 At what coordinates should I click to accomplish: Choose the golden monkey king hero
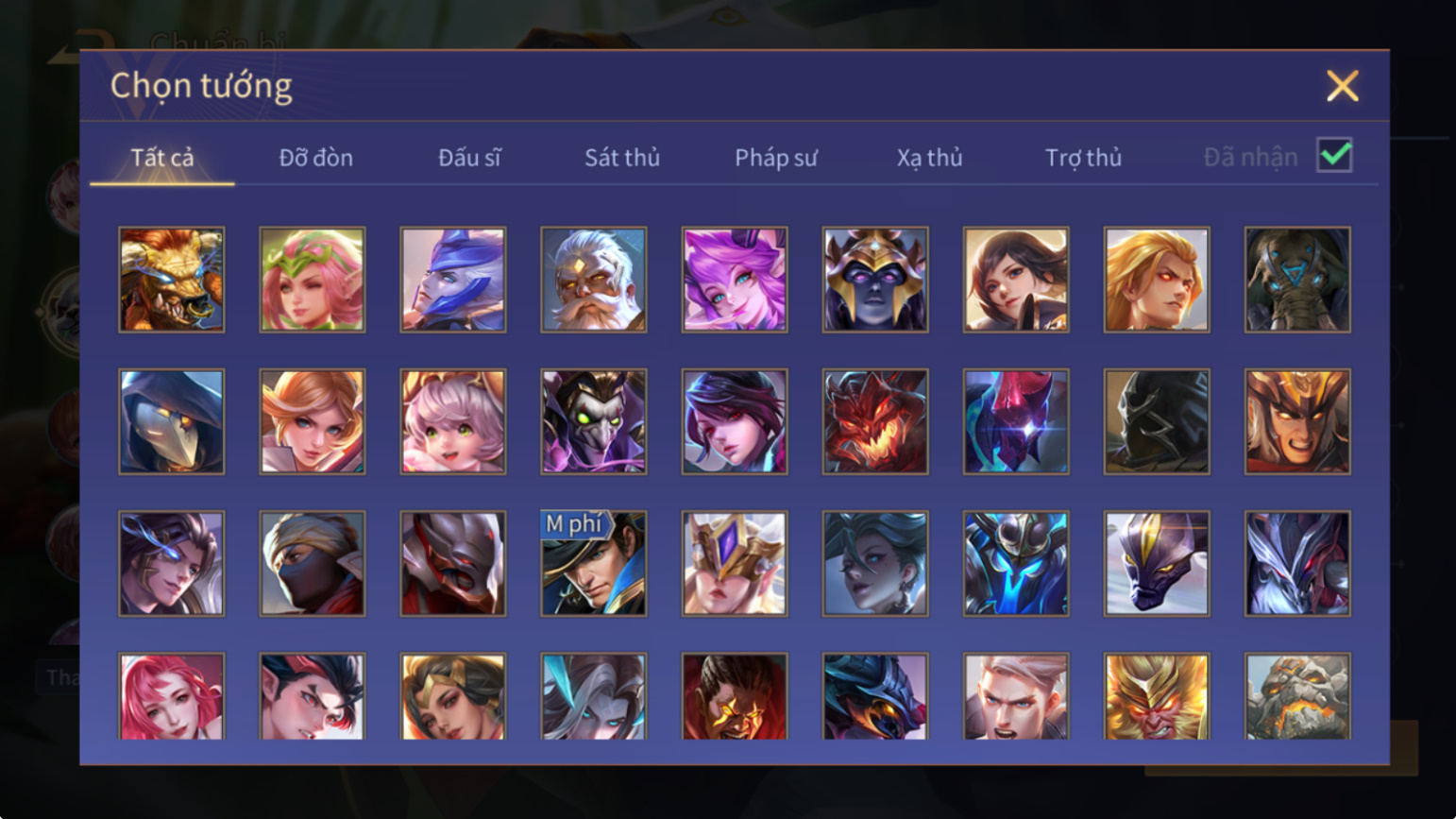click(1157, 696)
